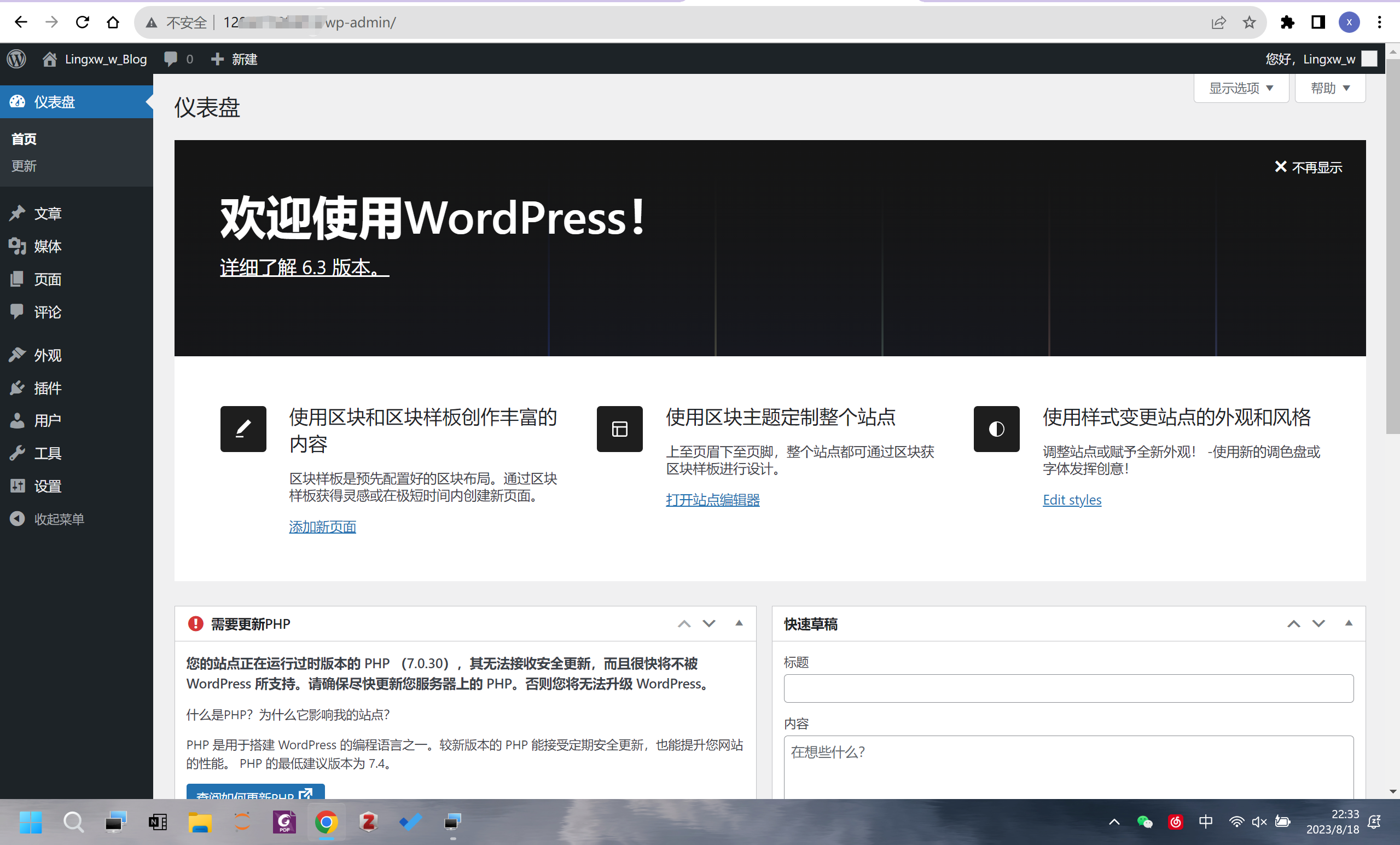
Task: Open 文章 posts menu
Action: coord(76,213)
